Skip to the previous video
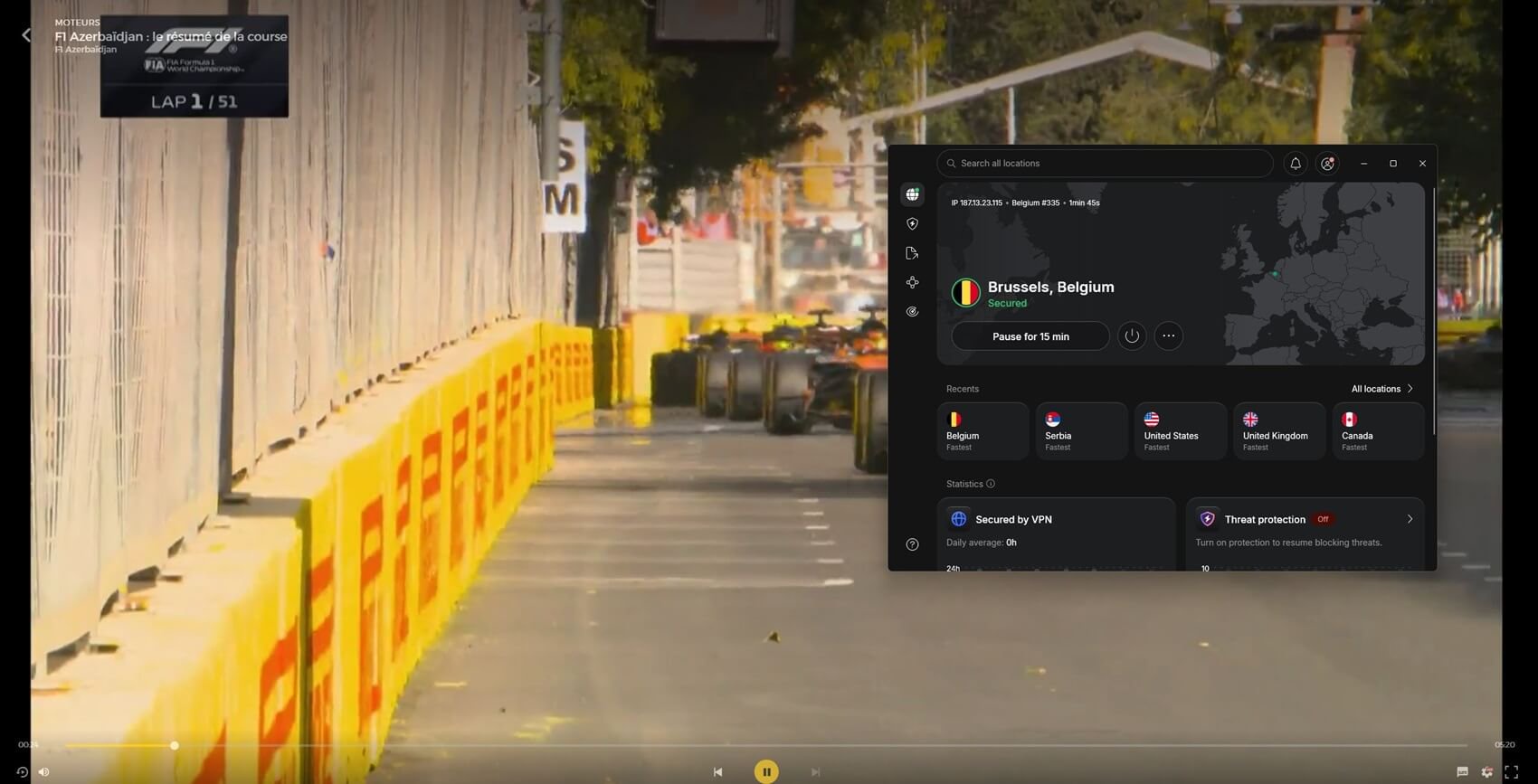This screenshot has height=784, width=1538. [717, 771]
